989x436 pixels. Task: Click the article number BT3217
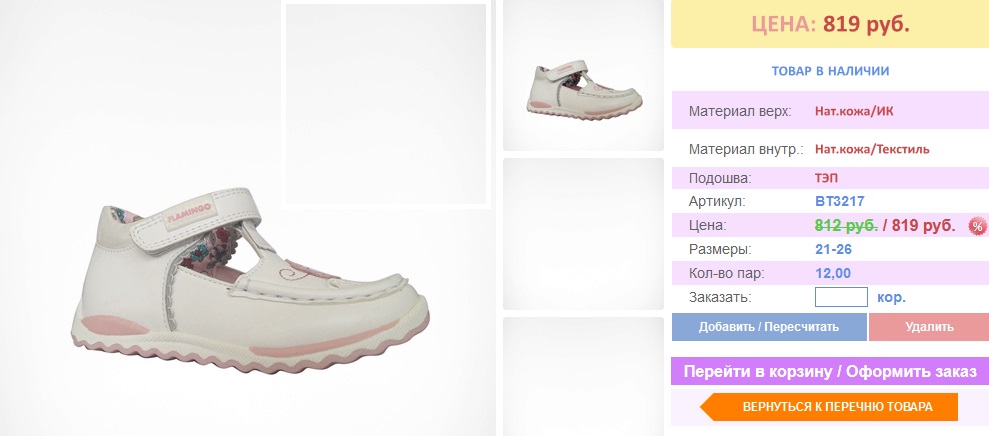point(840,202)
